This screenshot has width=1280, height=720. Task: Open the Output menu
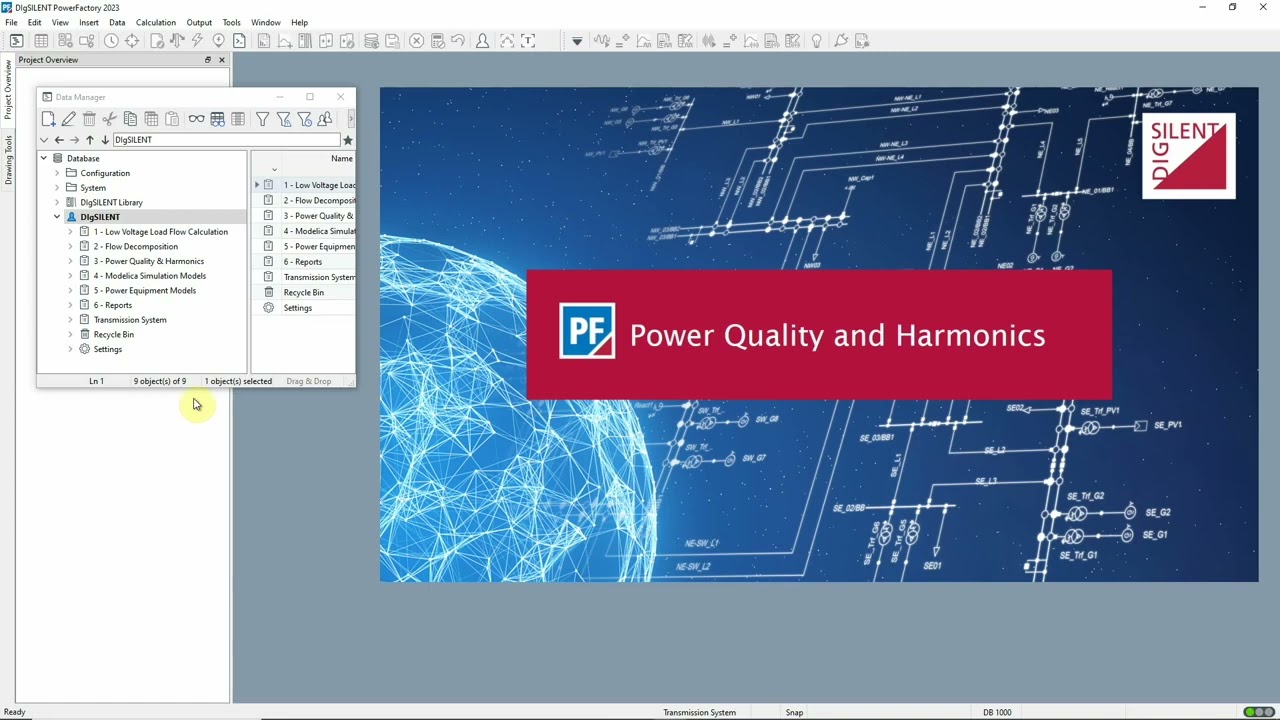(199, 22)
